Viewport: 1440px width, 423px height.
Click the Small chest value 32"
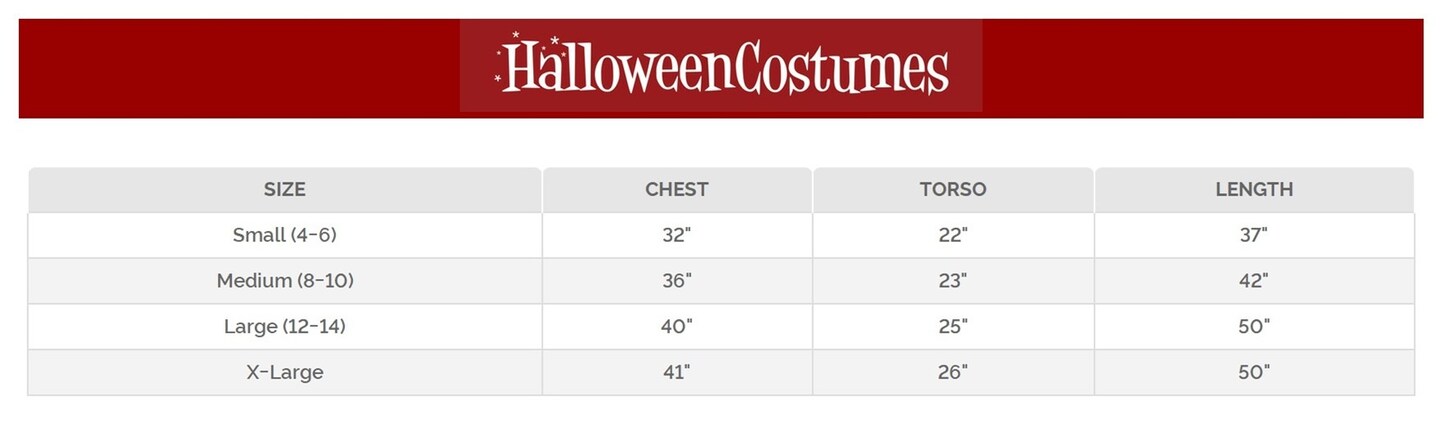[x=677, y=235]
